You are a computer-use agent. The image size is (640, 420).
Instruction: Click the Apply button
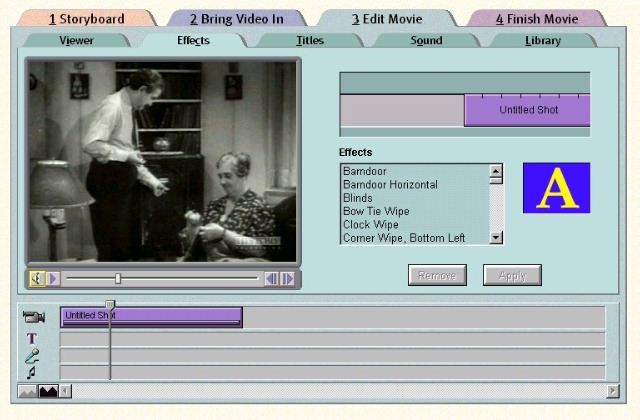coord(512,275)
